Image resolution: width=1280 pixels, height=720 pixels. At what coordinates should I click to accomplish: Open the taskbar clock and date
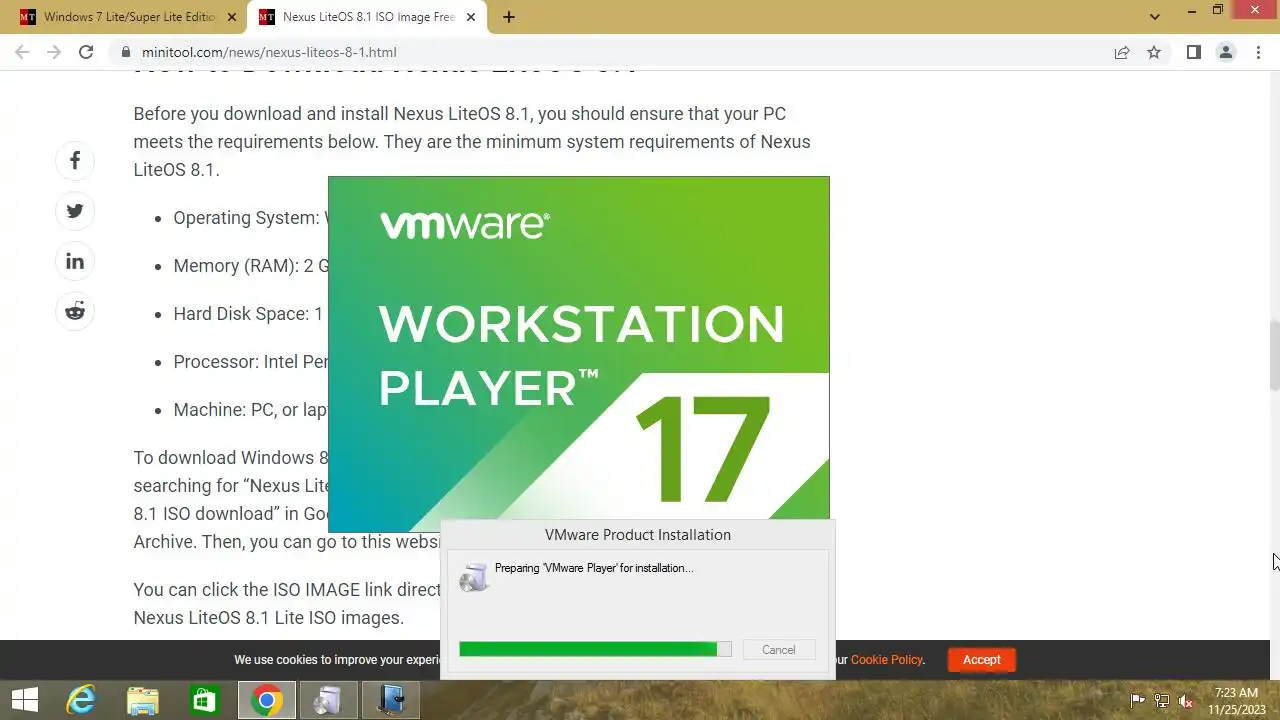(x=1236, y=701)
